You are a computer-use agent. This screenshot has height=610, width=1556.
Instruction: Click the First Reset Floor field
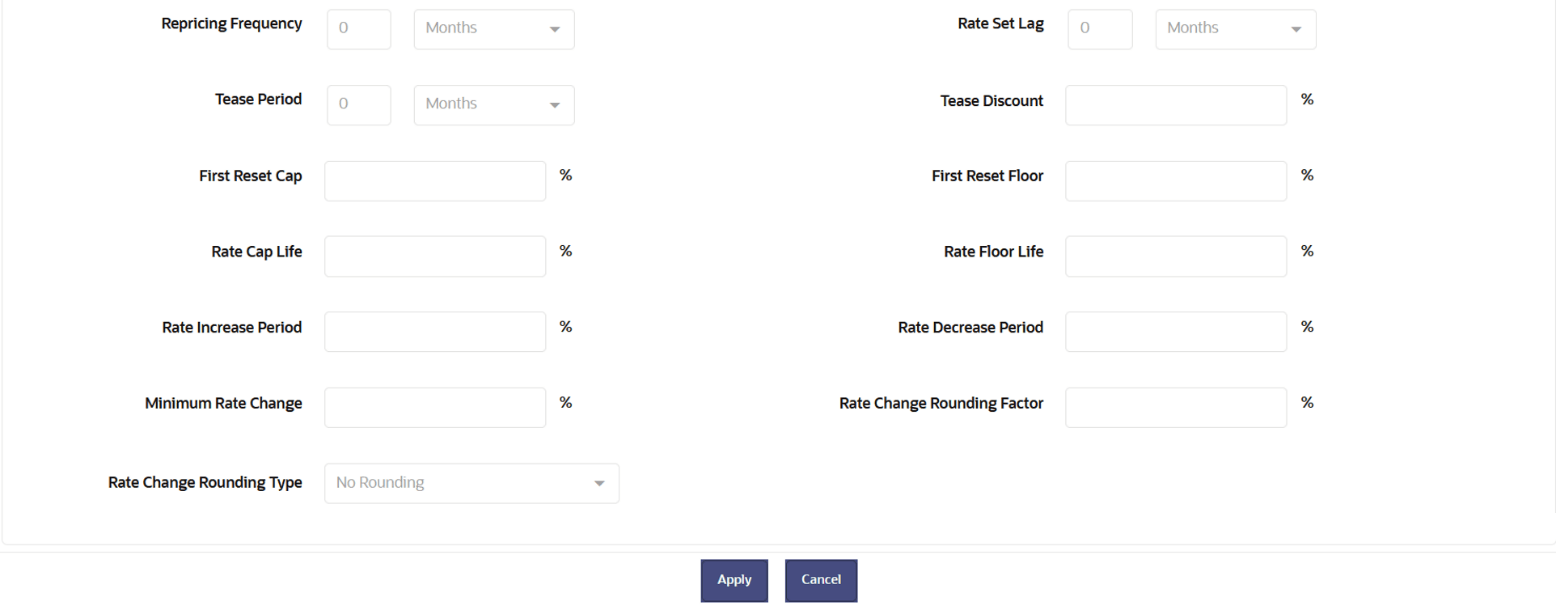click(x=1175, y=180)
